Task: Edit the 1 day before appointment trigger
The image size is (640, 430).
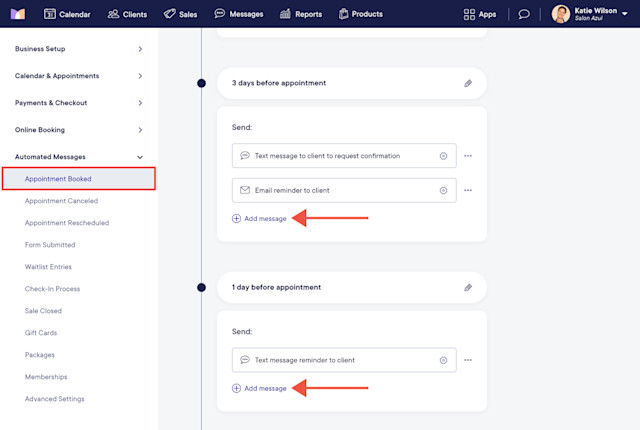Action: [468, 288]
